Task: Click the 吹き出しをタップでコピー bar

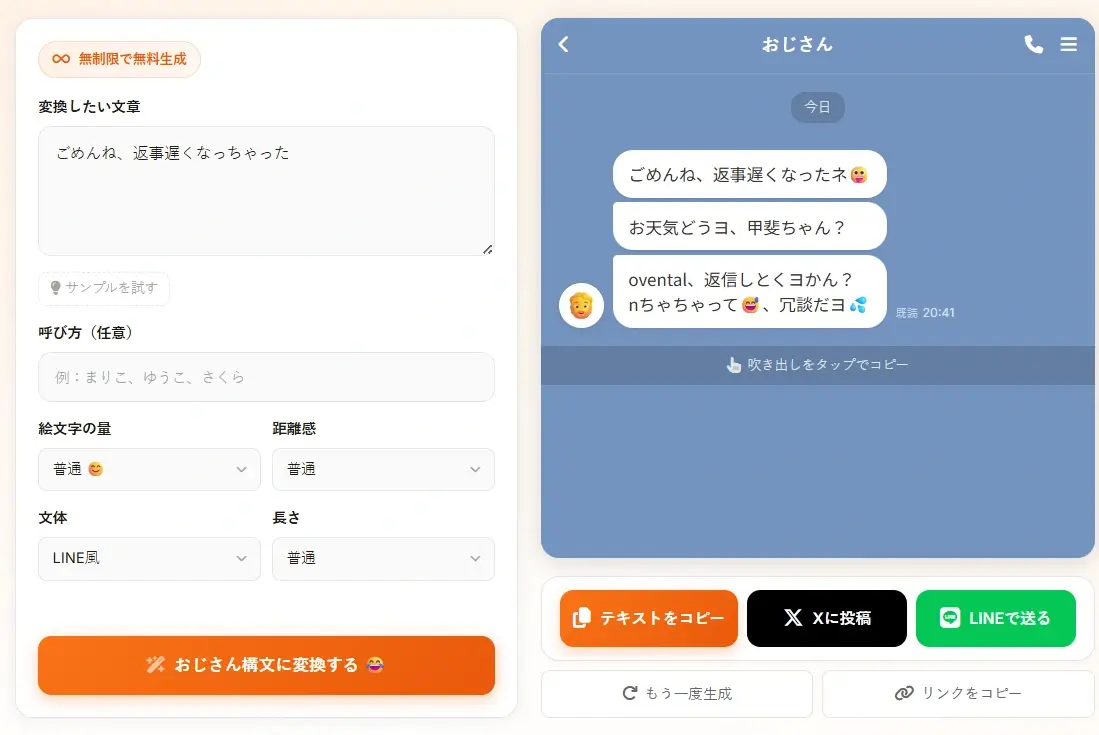Action: 817,364
